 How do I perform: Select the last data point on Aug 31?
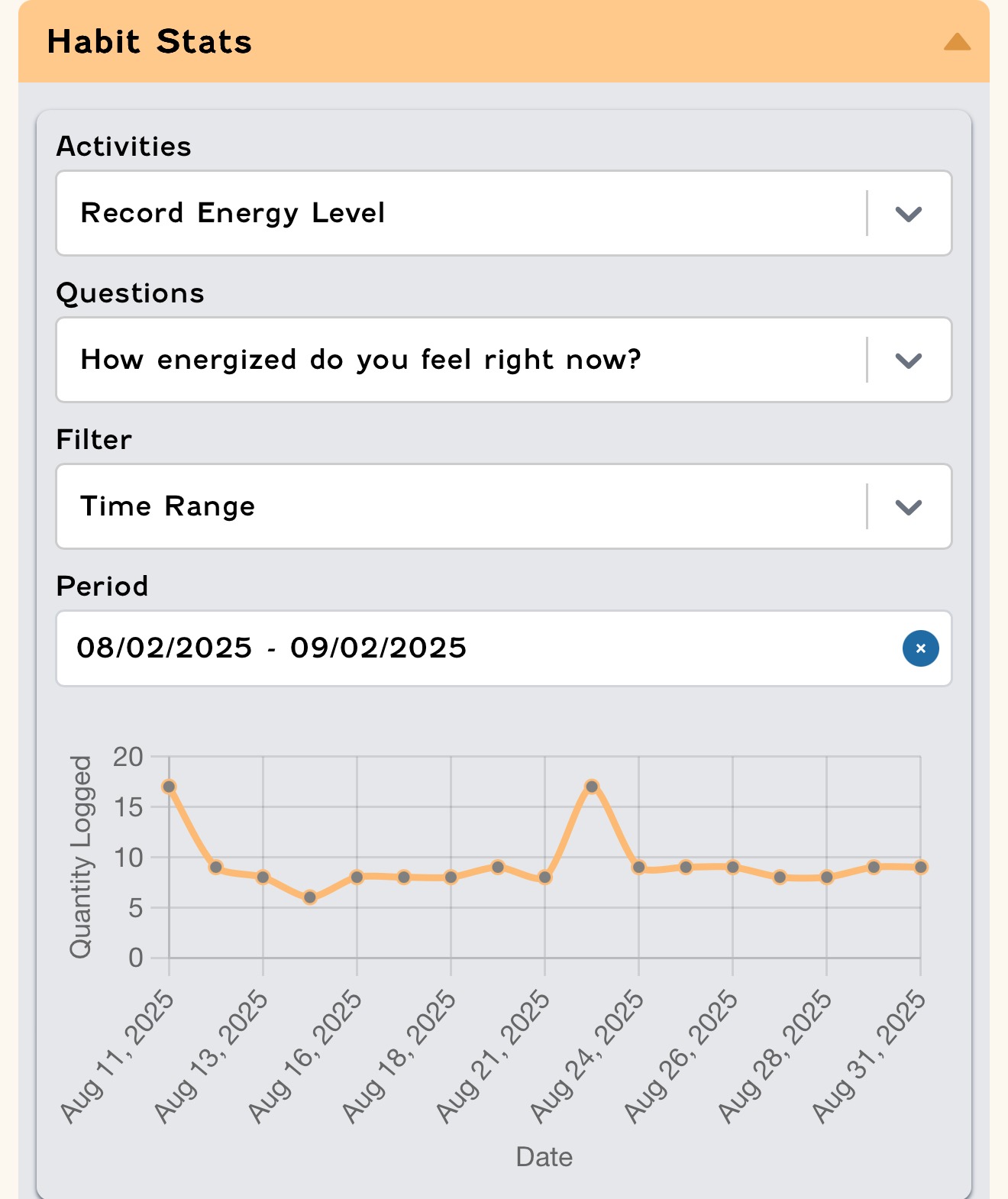point(922,868)
